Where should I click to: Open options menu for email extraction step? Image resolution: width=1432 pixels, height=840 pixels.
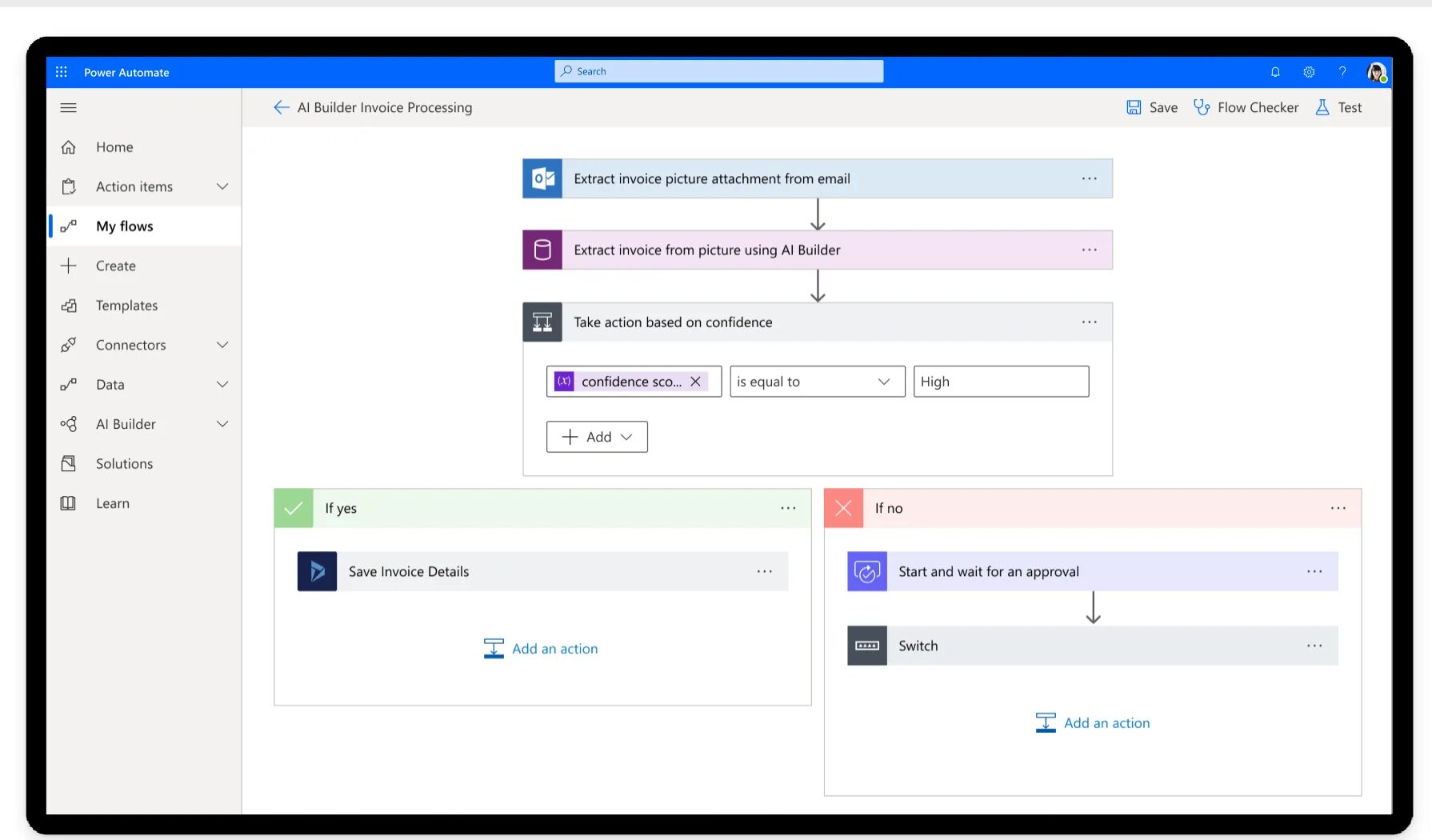1090,178
